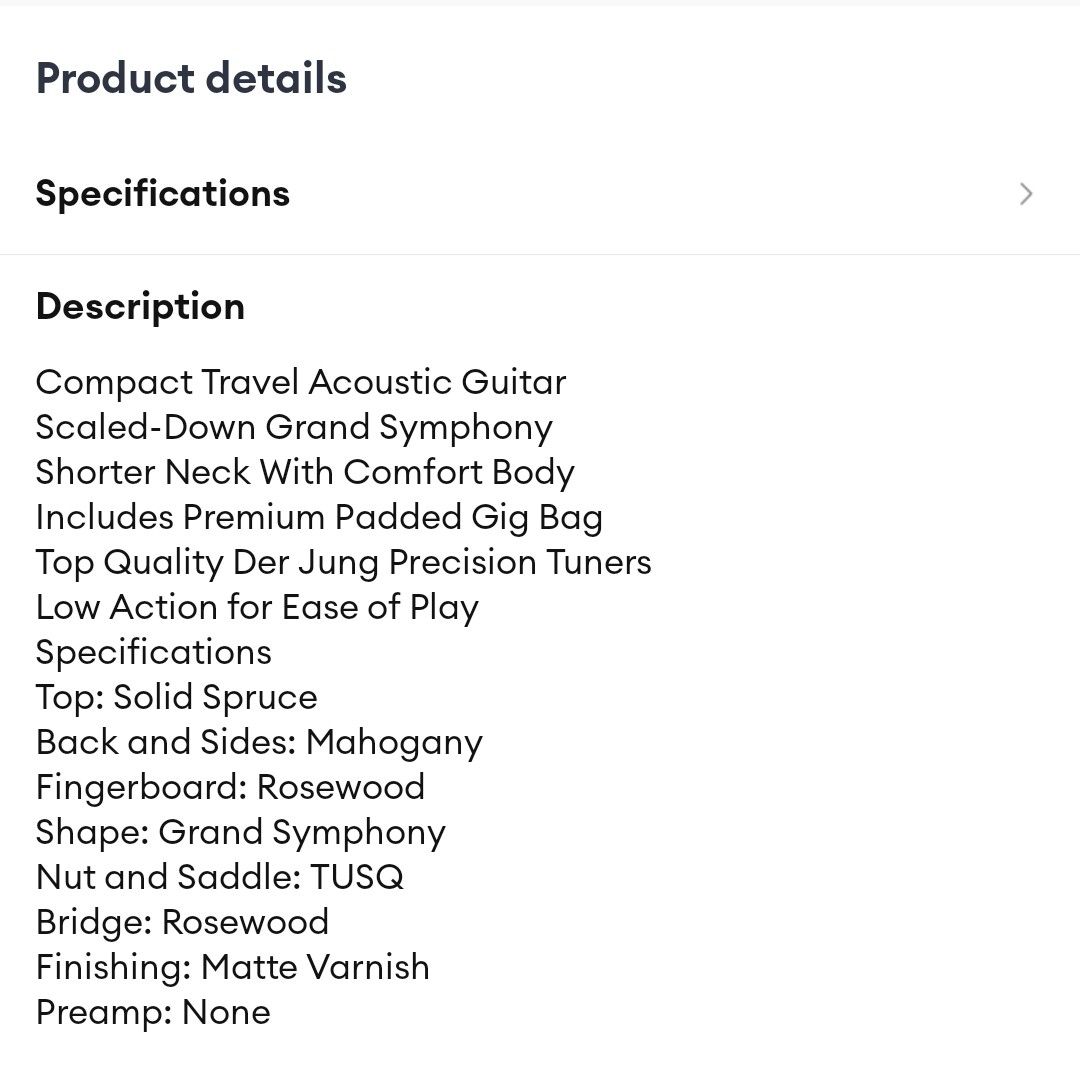Select the Product details heading
This screenshot has height=1074, width=1080.
coord(191,78)
